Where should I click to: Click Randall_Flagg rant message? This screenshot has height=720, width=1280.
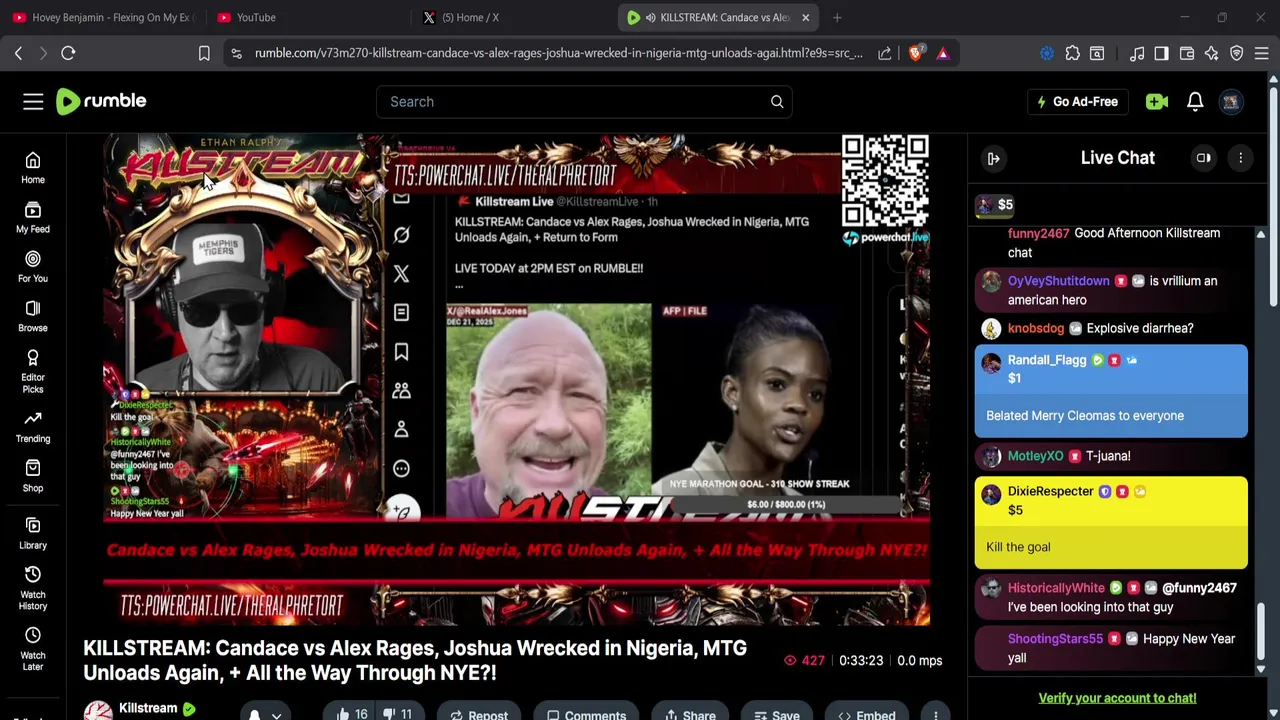(1111, 391)
